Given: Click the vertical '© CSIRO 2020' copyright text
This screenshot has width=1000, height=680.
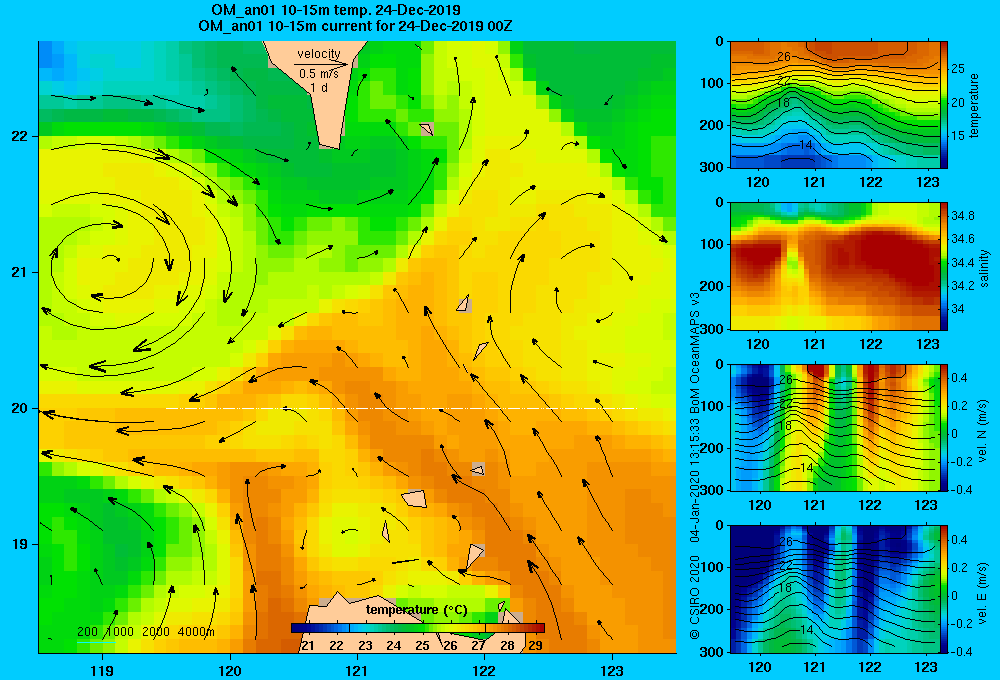Looking at the screenshot, I should tap(695, 596).
